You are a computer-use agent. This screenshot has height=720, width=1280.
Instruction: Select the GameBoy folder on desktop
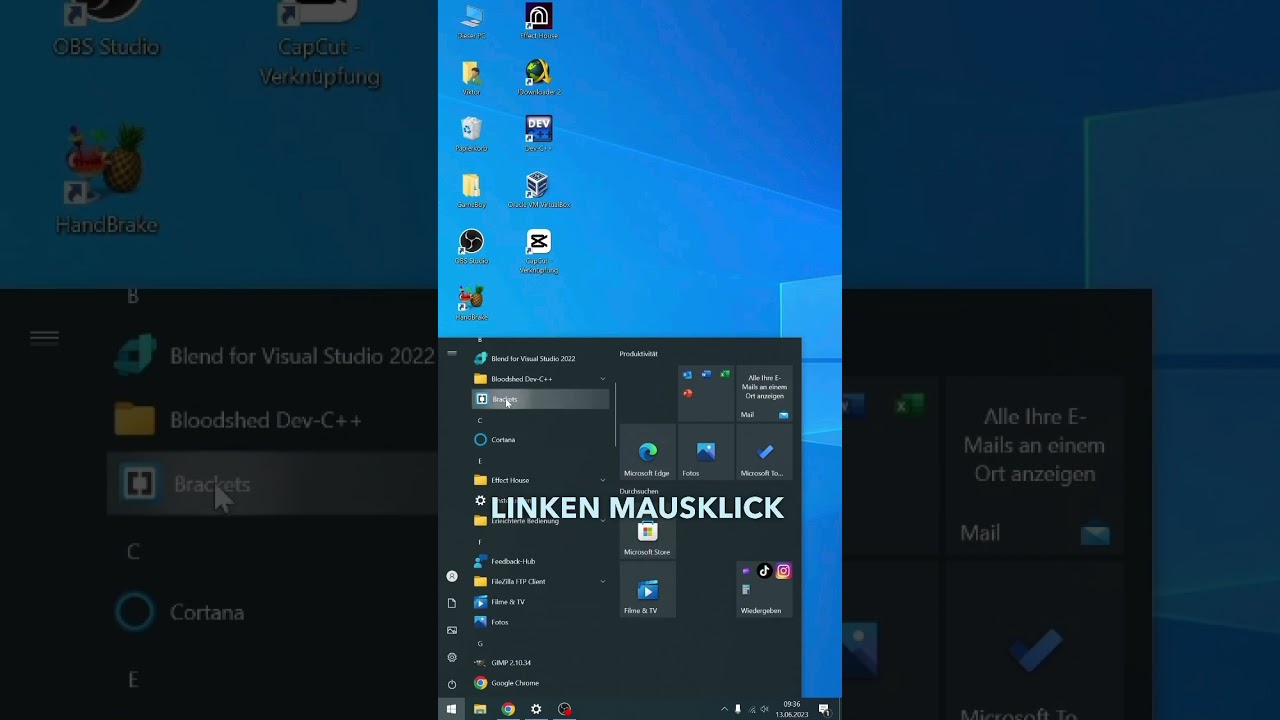pos(471,190)
